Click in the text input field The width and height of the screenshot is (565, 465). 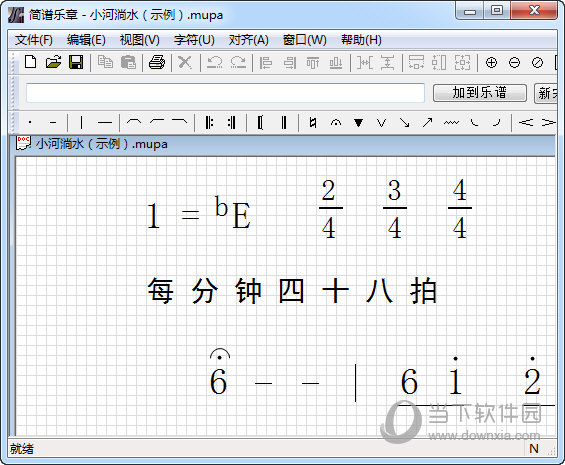tap(225, 93)
